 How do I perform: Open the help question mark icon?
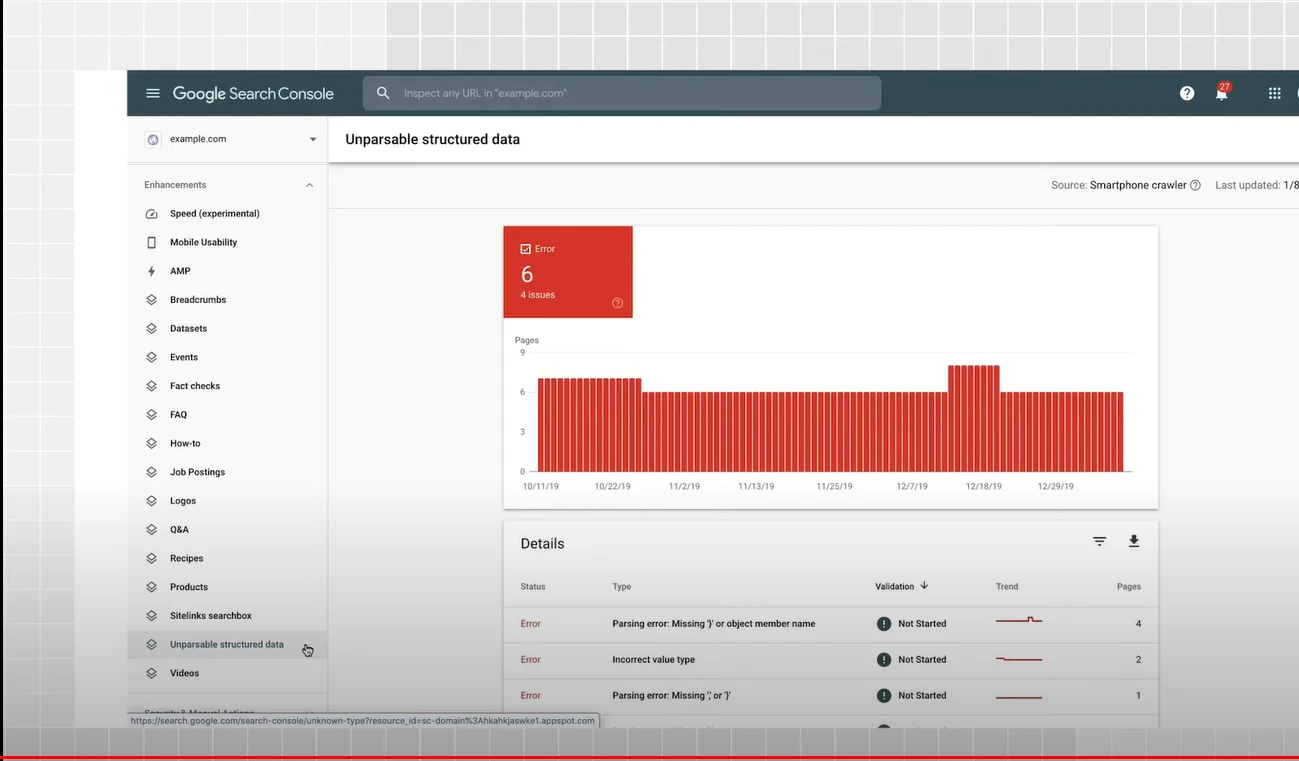(1187, 93)
